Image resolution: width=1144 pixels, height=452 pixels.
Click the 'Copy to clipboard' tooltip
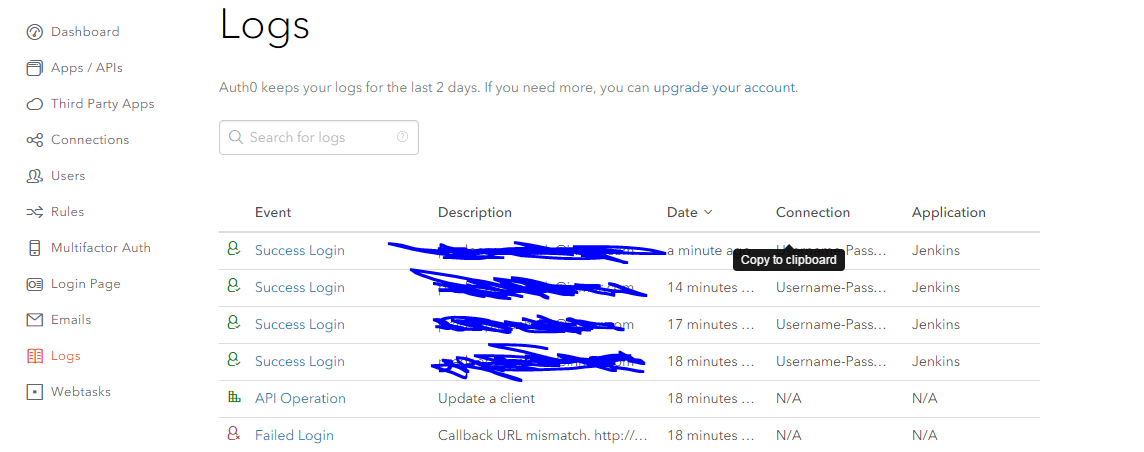click(789, 260)
